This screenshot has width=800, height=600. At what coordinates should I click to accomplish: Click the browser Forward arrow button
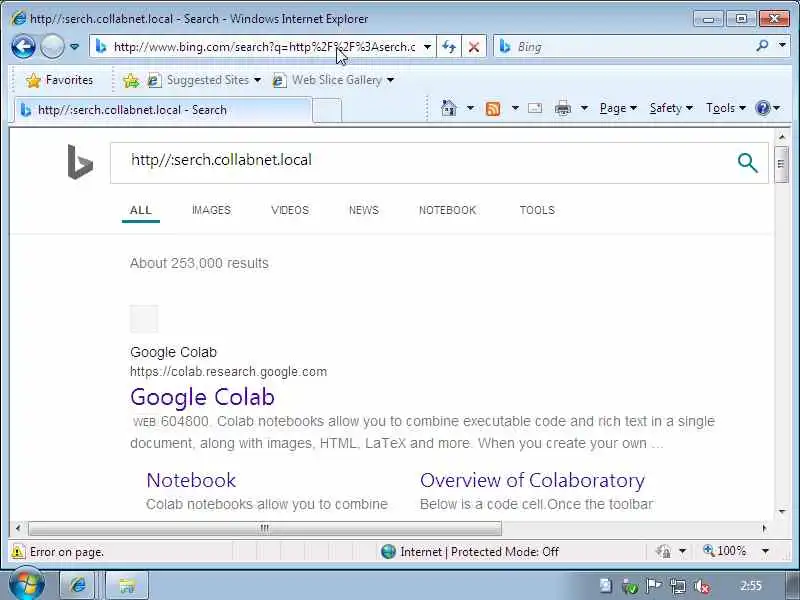[52, 47]
